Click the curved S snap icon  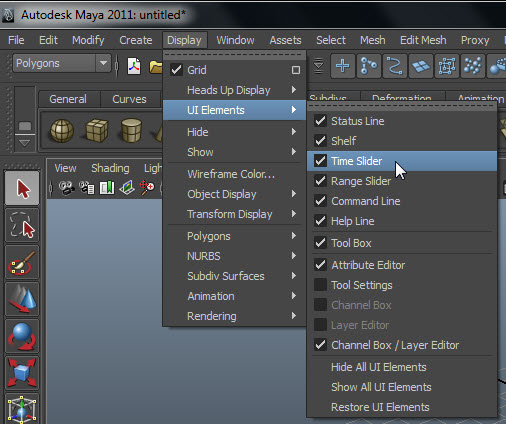(395, 66)
